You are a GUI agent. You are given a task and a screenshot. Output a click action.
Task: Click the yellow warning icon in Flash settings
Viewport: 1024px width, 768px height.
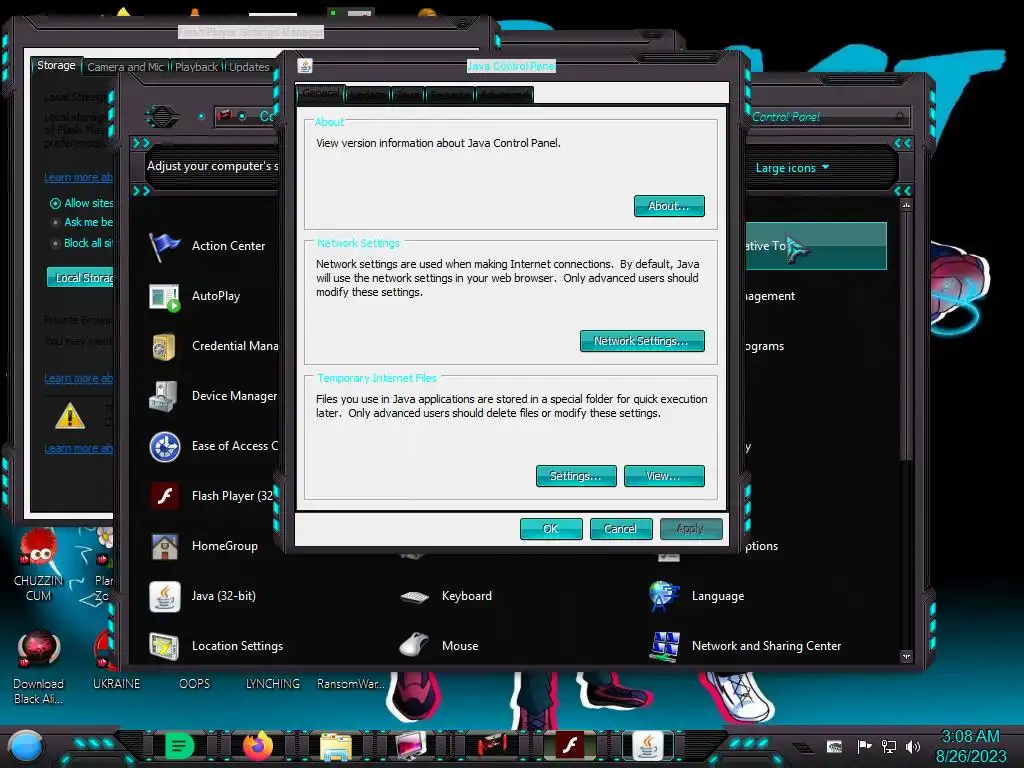[70, 417]
